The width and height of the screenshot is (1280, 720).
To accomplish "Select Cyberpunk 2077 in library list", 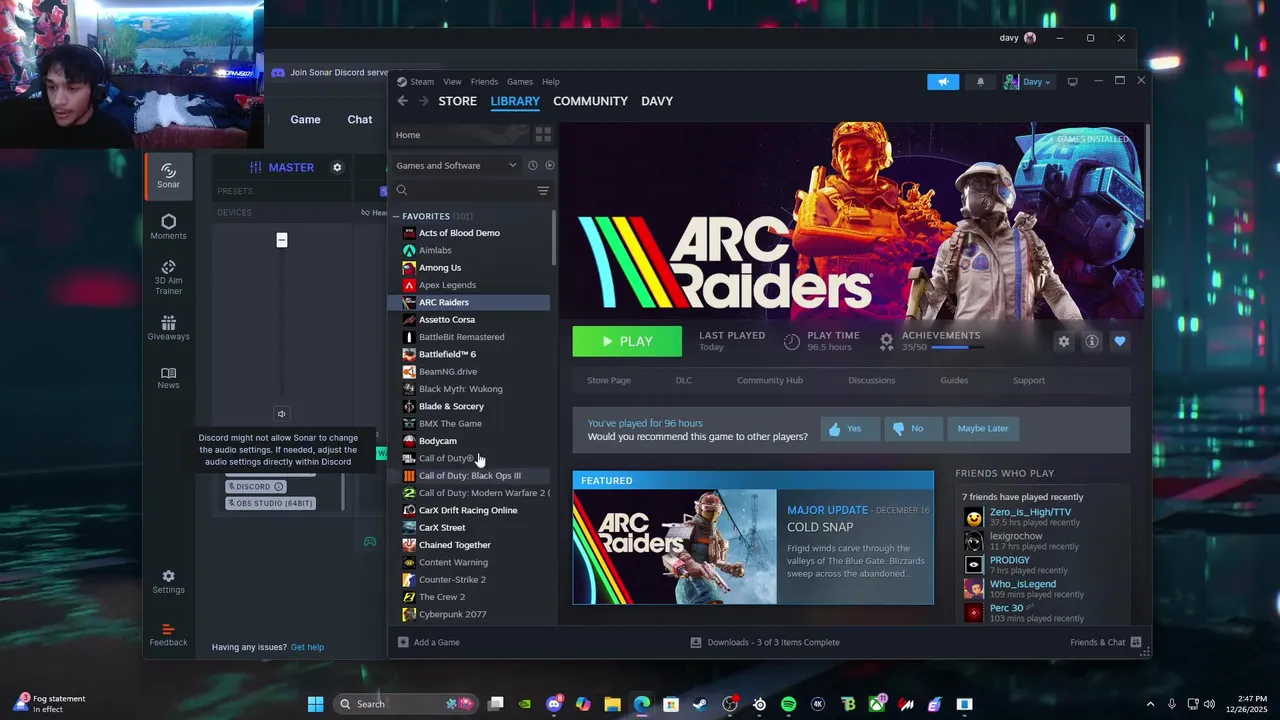I will coord(470,614).
